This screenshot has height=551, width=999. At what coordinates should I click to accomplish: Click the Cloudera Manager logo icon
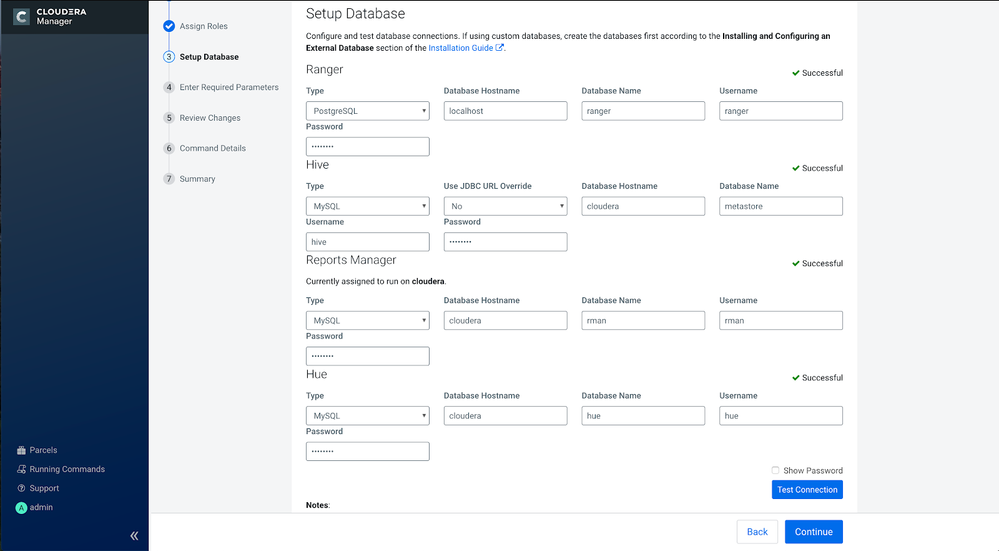coord(22,17)
